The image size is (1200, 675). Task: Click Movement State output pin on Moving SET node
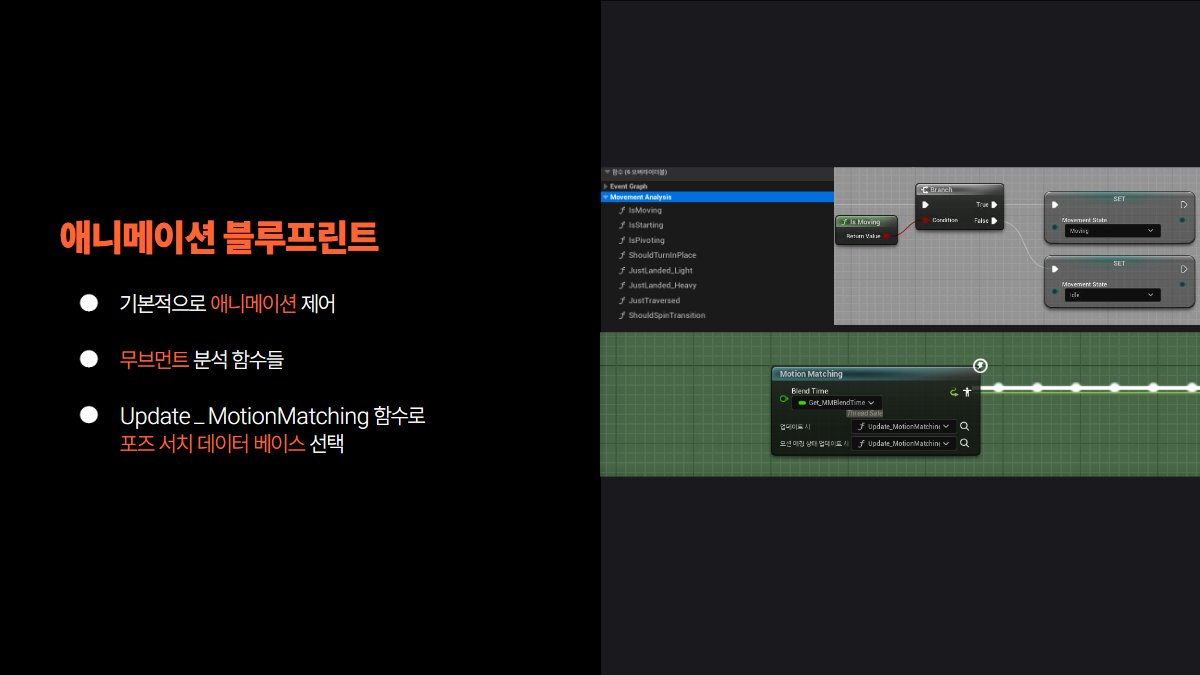click(x=1183, y=219)
